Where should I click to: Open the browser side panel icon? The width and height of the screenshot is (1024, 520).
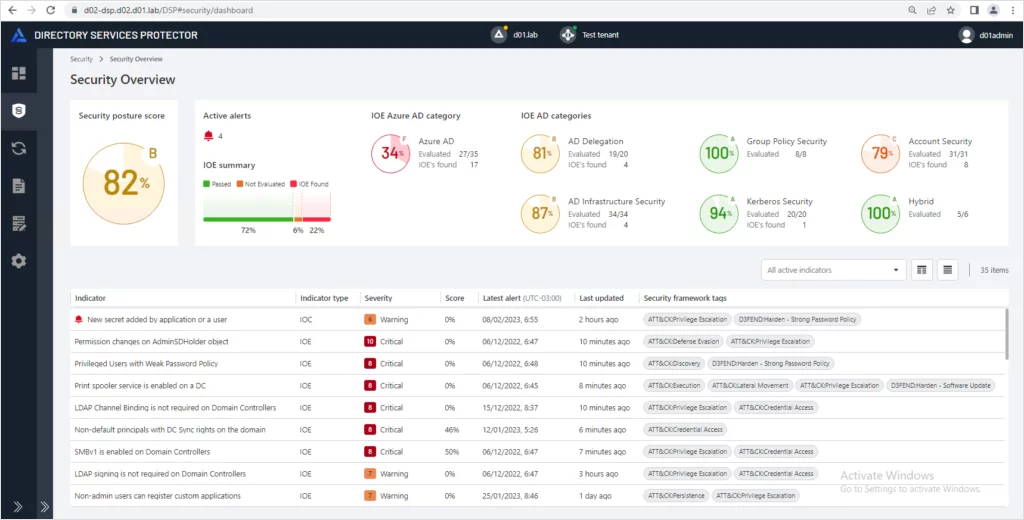coord(974,10)
